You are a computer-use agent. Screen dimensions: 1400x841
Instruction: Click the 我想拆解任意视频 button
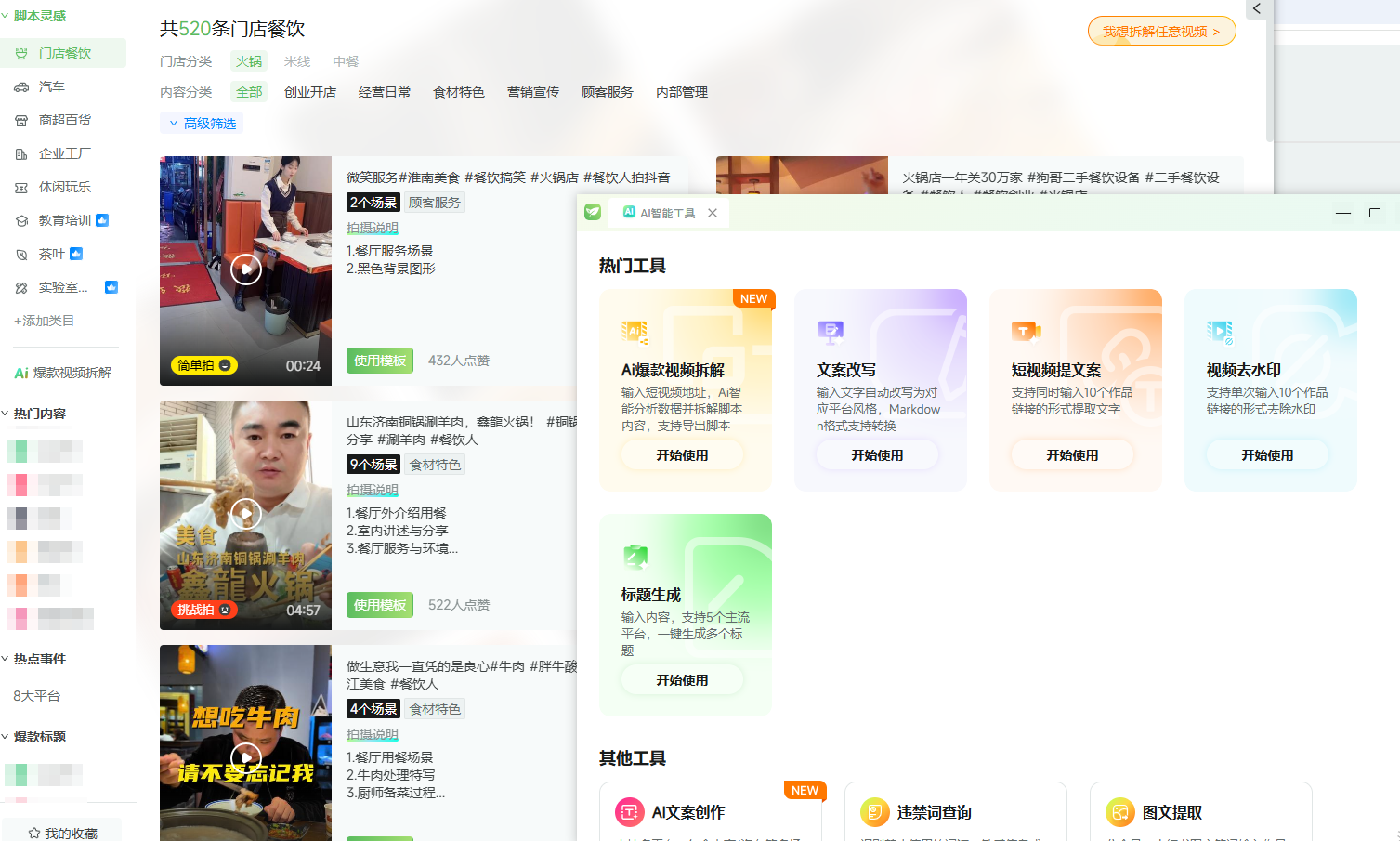(1161, 32)
